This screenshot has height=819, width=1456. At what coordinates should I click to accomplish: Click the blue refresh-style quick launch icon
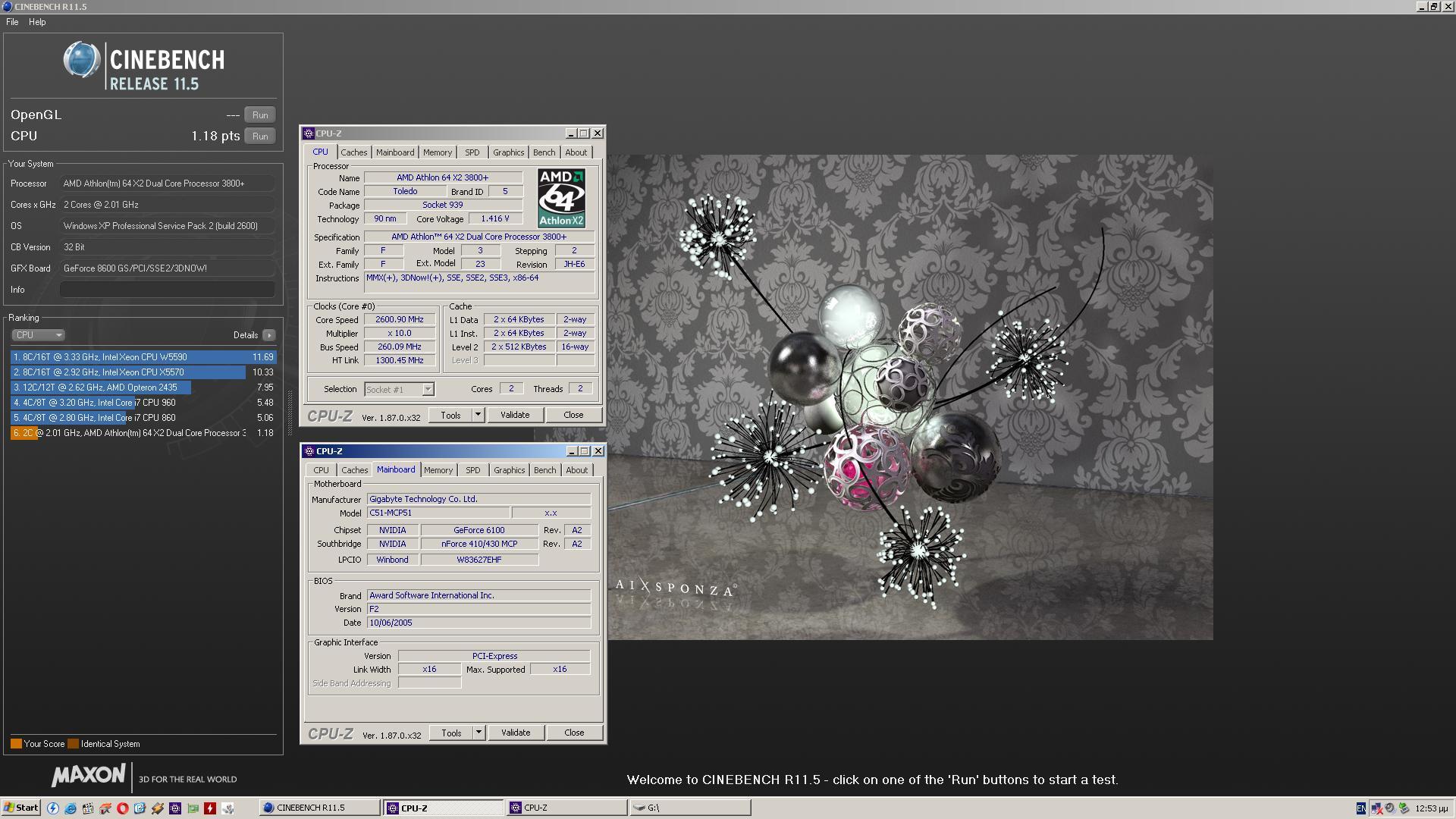[x=140, y=808]
